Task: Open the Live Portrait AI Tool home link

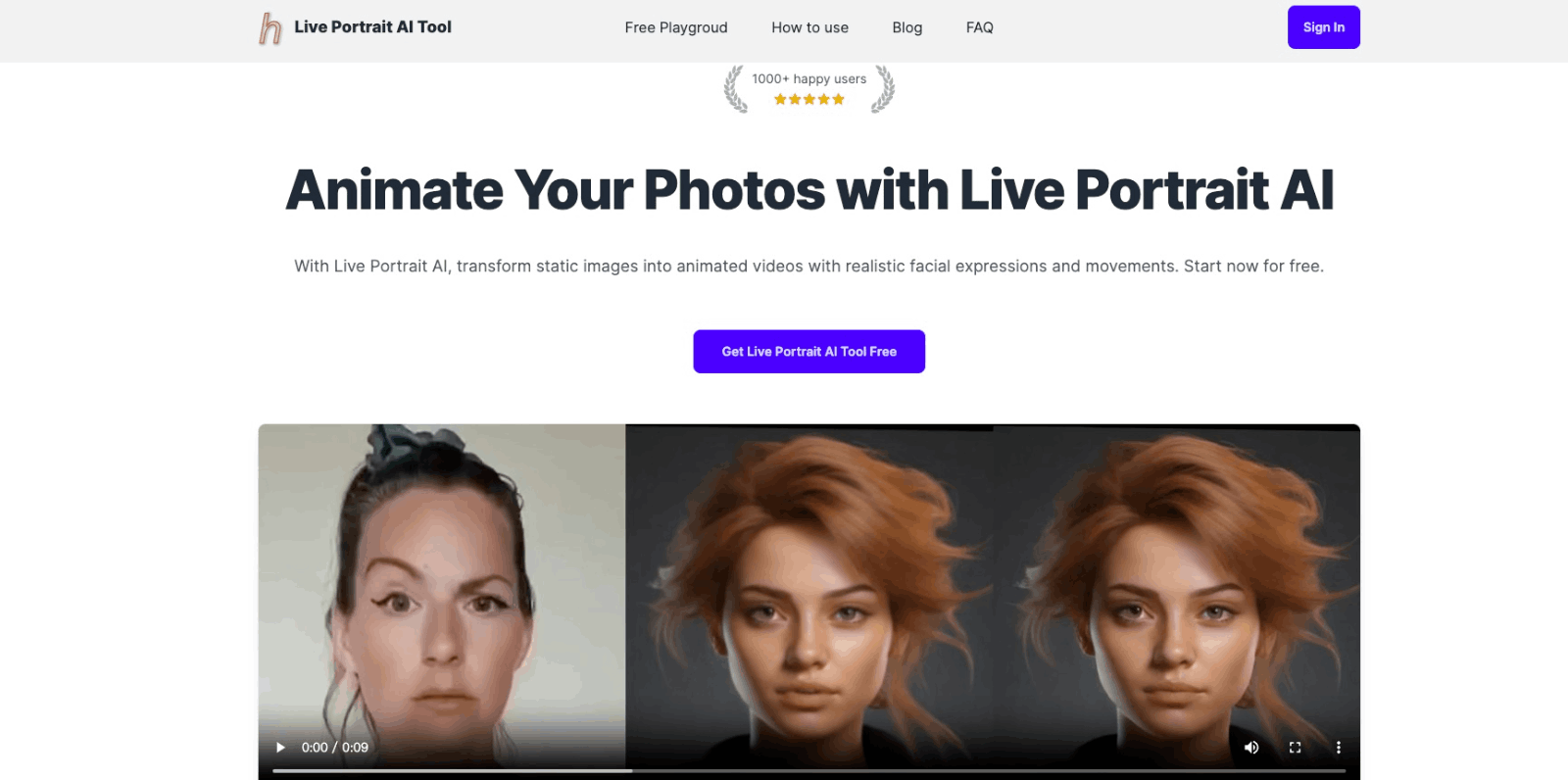Action: [372, 27]
